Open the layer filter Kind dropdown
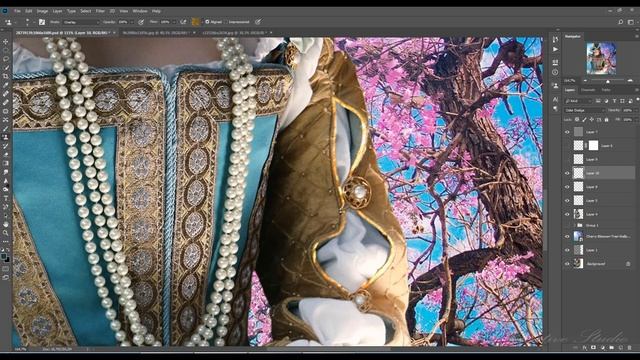 tap(578, 101)
